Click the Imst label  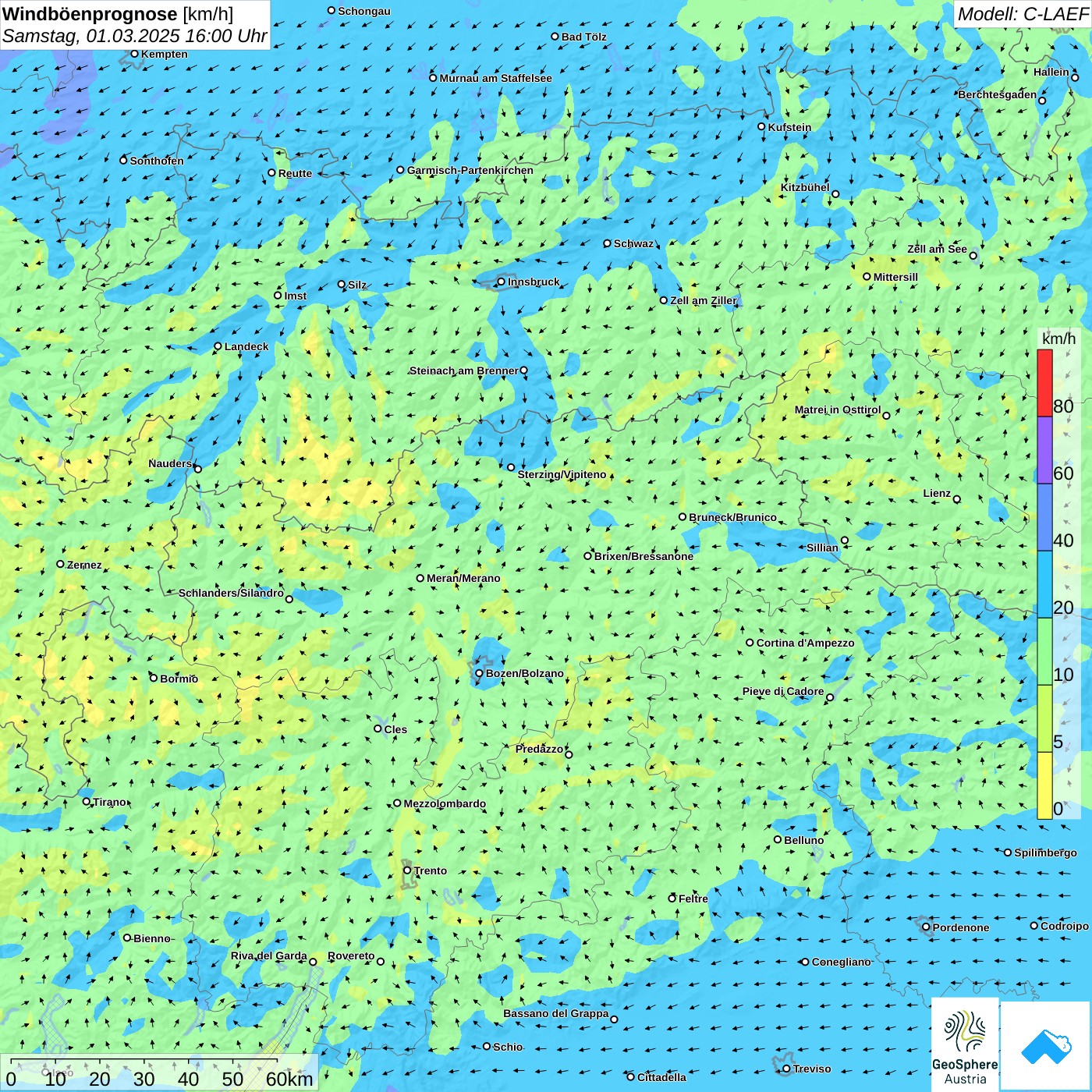click(296, 296)
